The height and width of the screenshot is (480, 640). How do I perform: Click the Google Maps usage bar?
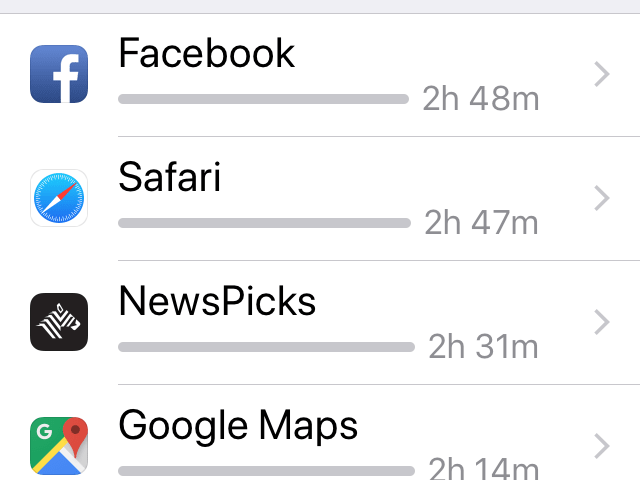(x=266, y=470)
